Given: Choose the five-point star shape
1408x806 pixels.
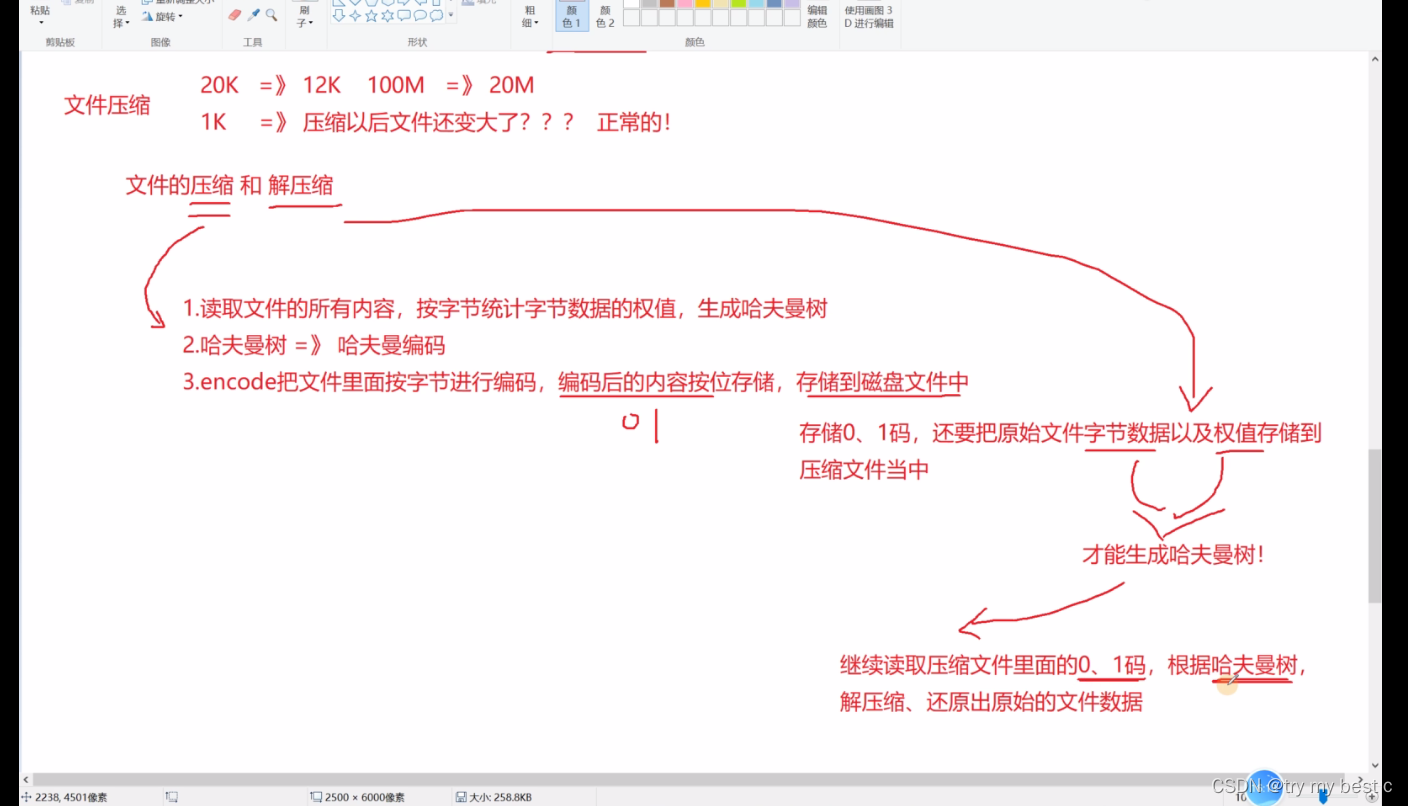Looking at the screenshot, I should pyautogui.click(x=371, y=15).
